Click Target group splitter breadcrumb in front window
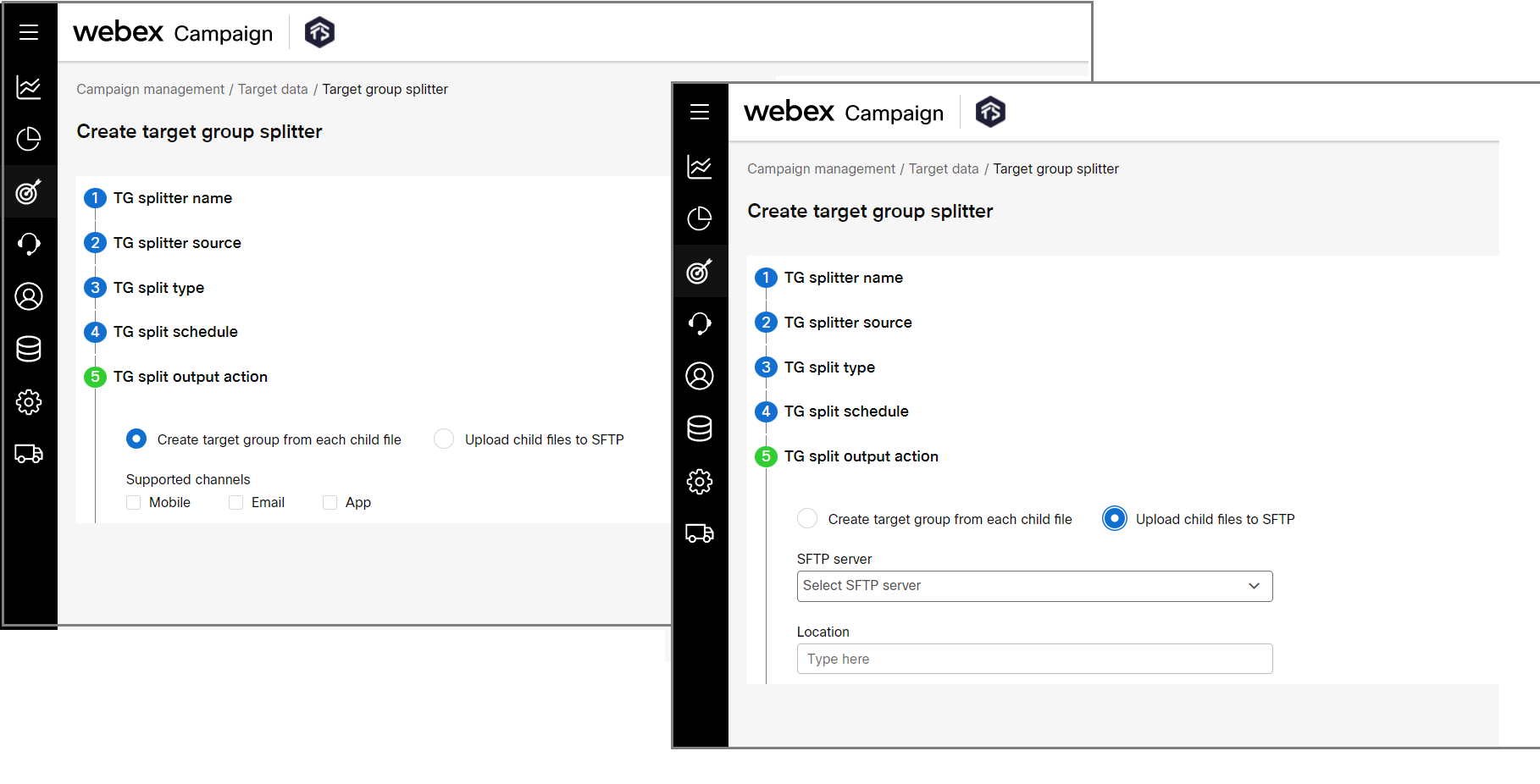The height and width of the screenshot is (784, 1540). click(x=1055, y=168)
